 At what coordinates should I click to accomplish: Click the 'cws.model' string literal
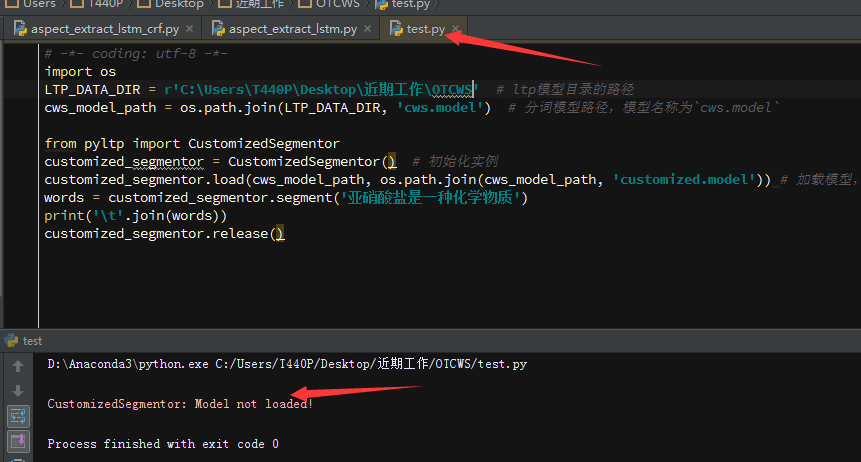(x=440, y=108)
